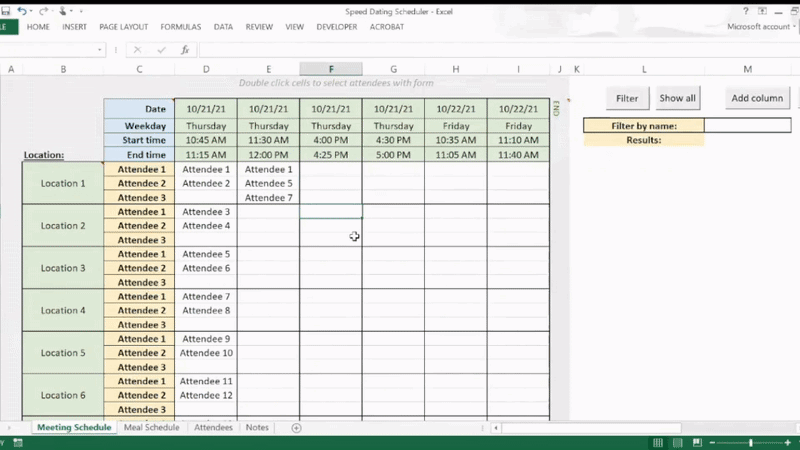Open the HOME ribbon tab
This screenshot has height=450, width=800.
pyautogui.click(x=38, y=27)
